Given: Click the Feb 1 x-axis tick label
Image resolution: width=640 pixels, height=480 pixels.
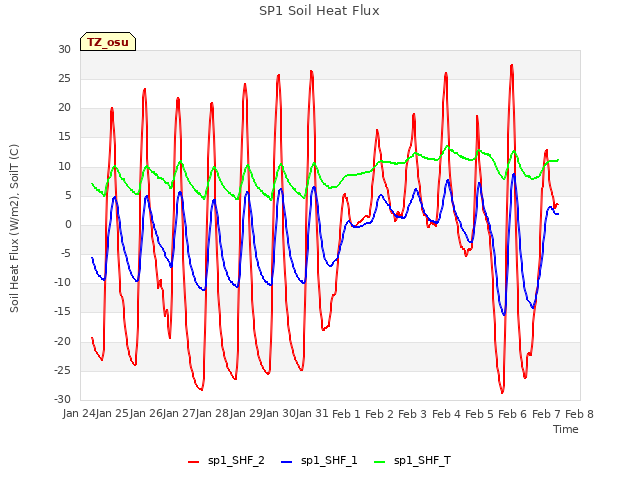Looking at the screenshot, I should [346, 414].
